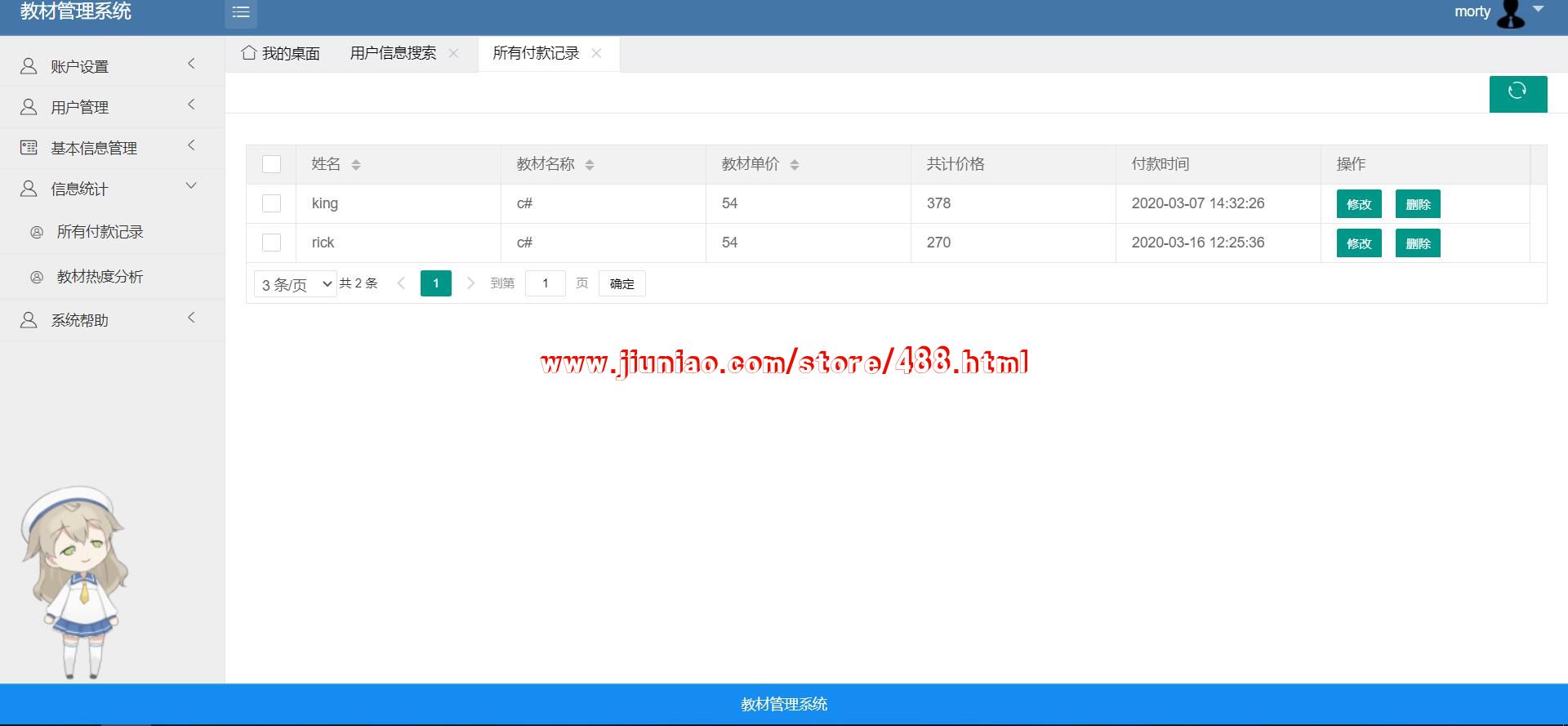Click the morty user avatar icon
This screenshot has width=1568, height=726.
(x=1510, y=14)
